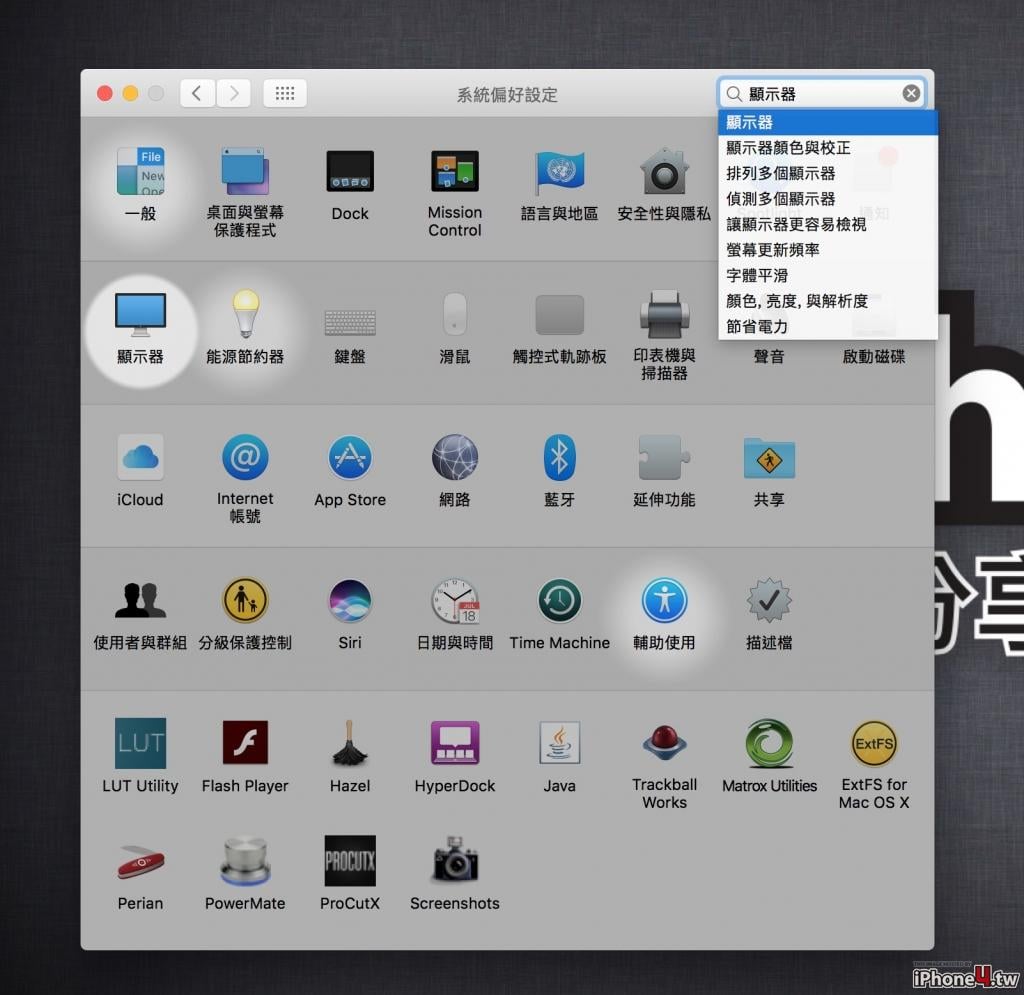Show all preferences via grid button

coord(285,93)
